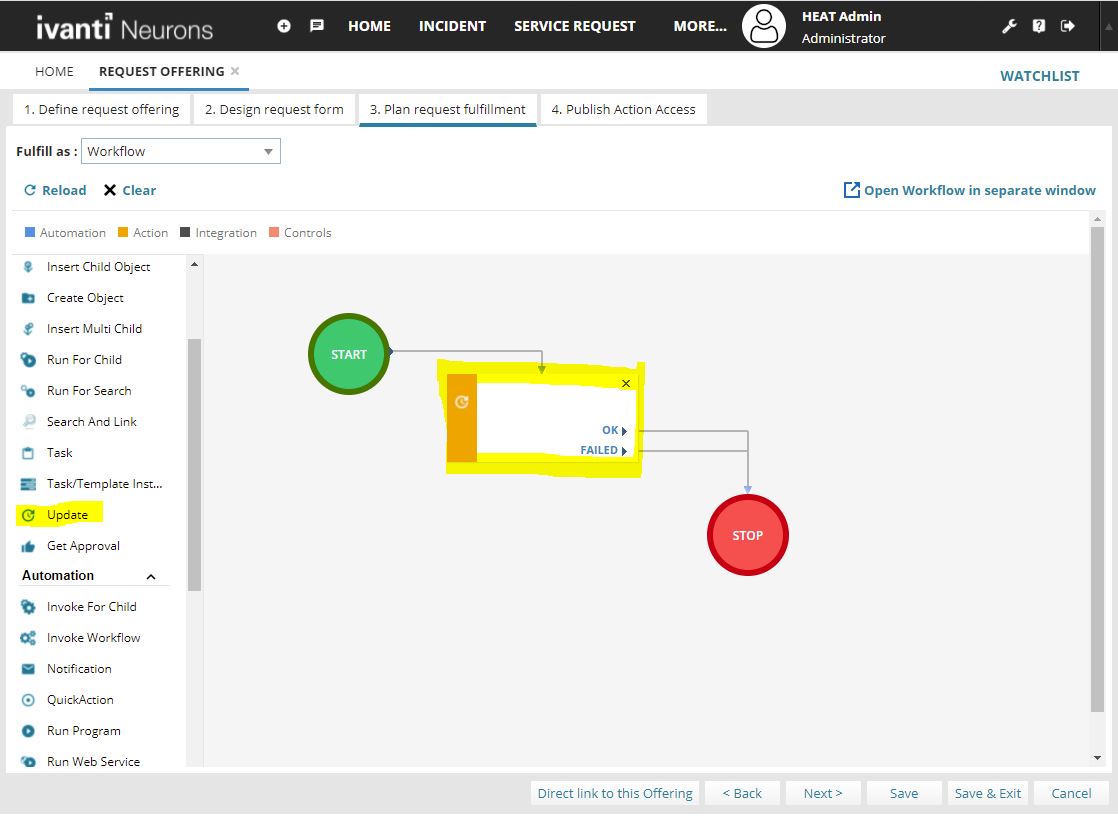The height and width of the screenshot is (840, 1118).
Task: Click Direct link to this Offering
Action: click(614, 793)
